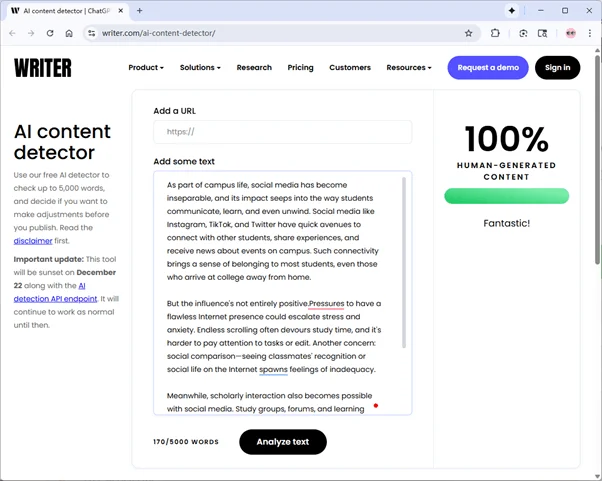This screenshot has height=481, width=602.
Task: Click the Add a URL input field
Action: pyautogui.click(x=282, y=132)
